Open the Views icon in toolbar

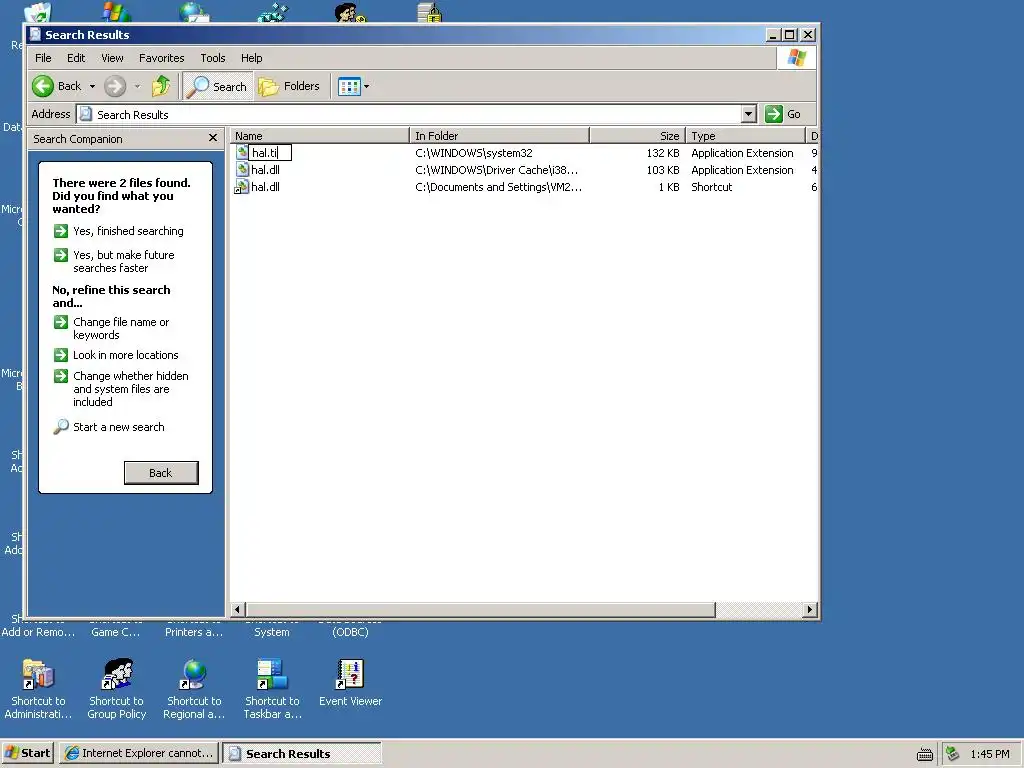(x=349, y=86)
